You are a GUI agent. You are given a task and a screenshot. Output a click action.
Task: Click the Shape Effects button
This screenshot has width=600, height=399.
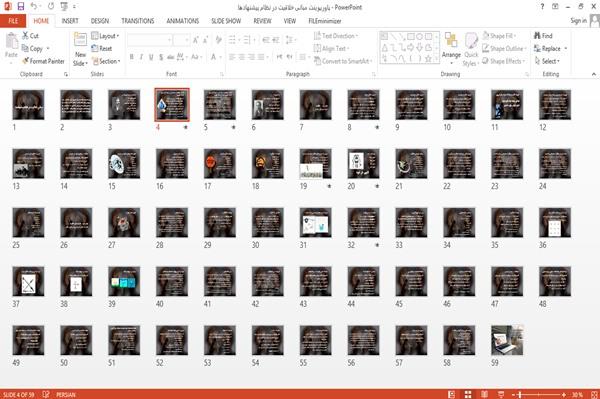[504, 61]
